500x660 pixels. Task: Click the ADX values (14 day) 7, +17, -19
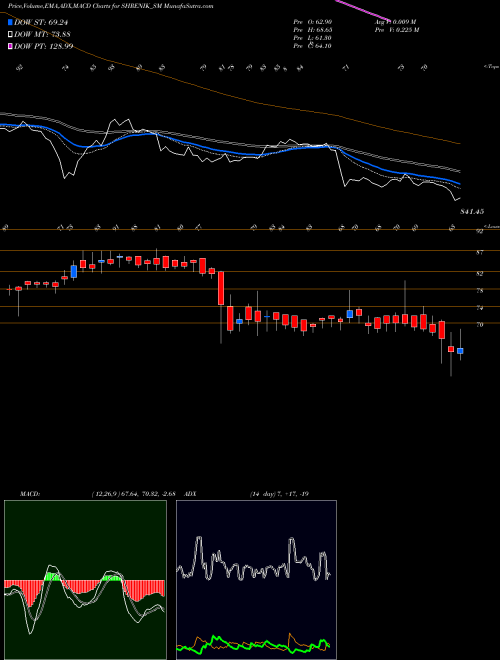click(x=279, y=494)
